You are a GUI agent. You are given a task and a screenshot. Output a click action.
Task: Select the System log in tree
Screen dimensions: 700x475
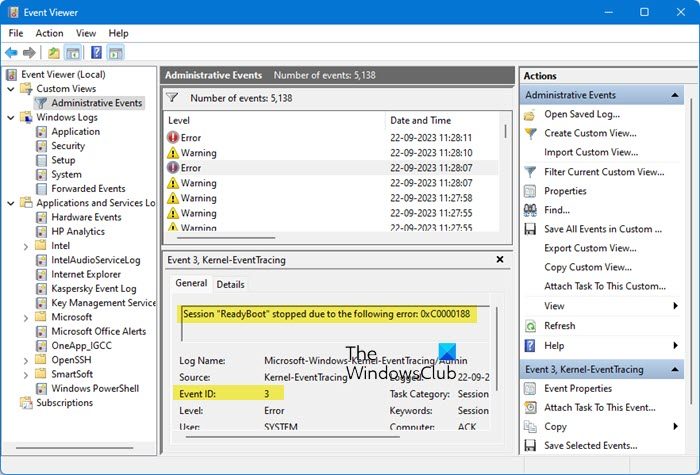tap(66, 175)
